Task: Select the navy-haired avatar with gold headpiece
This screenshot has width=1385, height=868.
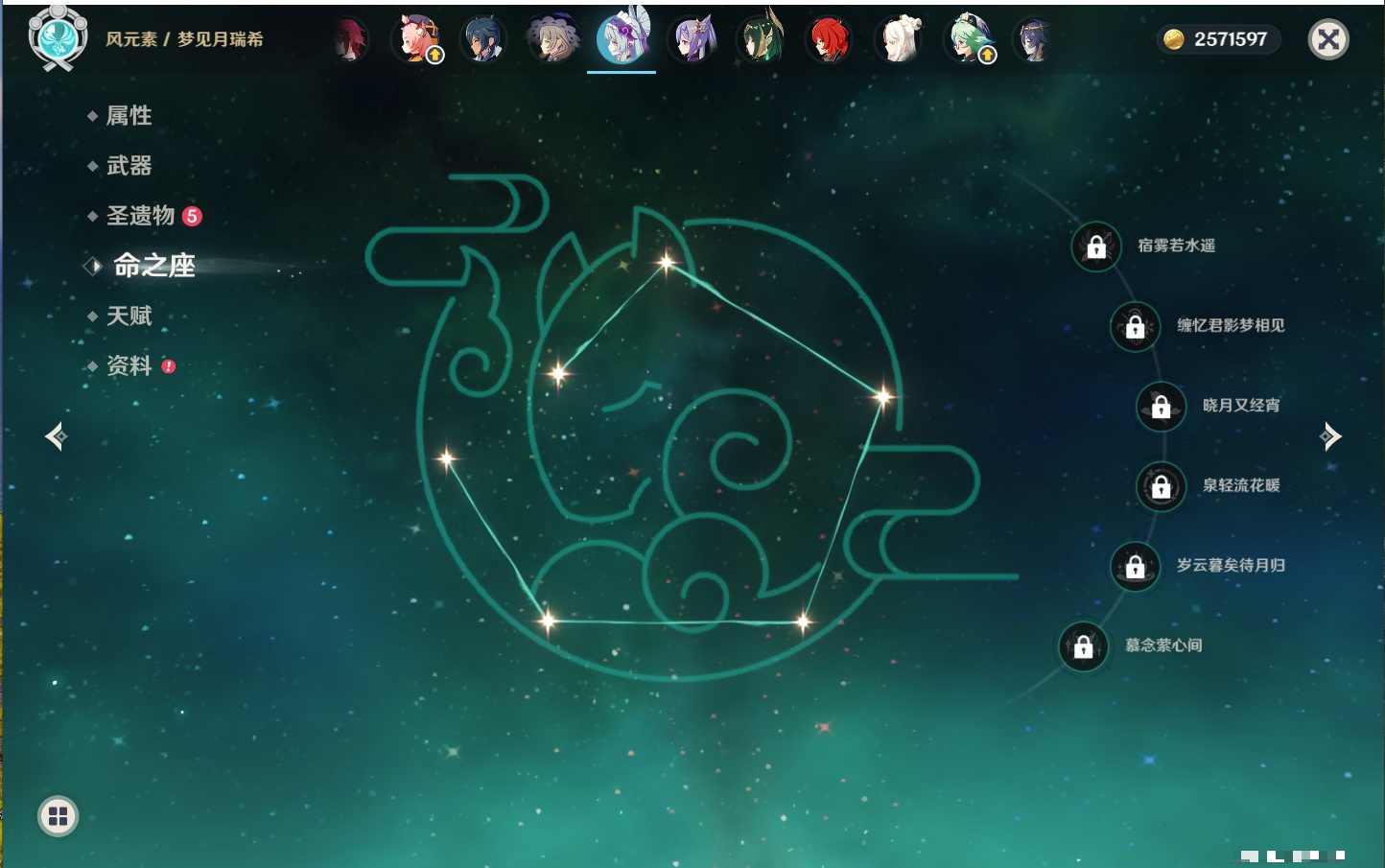Action: tap(1034, 39)
